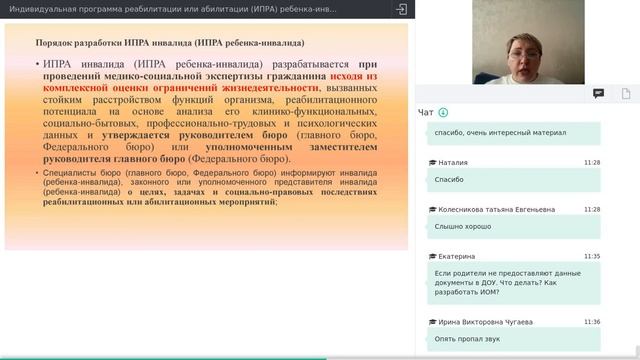Click the exit webinar icon in header

[x=401, y=9]
